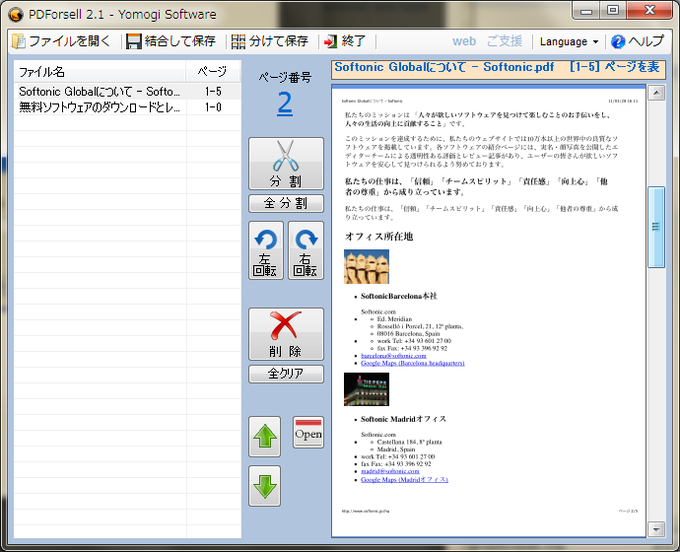The image size is (680, 552).
Task: Click the barcelona@softonic.com email link
Action: (x=393, y=356)
